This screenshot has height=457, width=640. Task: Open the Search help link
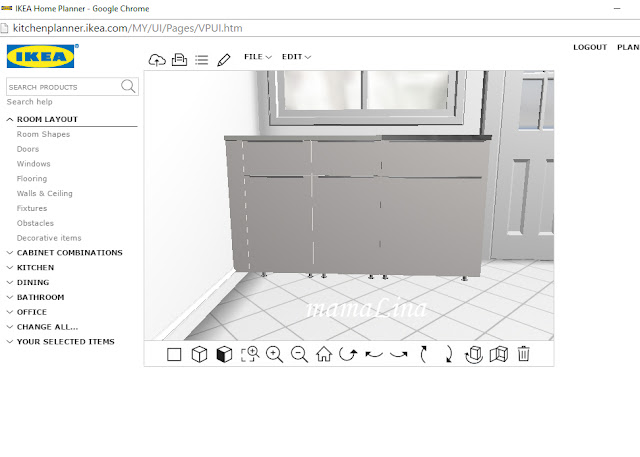(x=29, y=102)
